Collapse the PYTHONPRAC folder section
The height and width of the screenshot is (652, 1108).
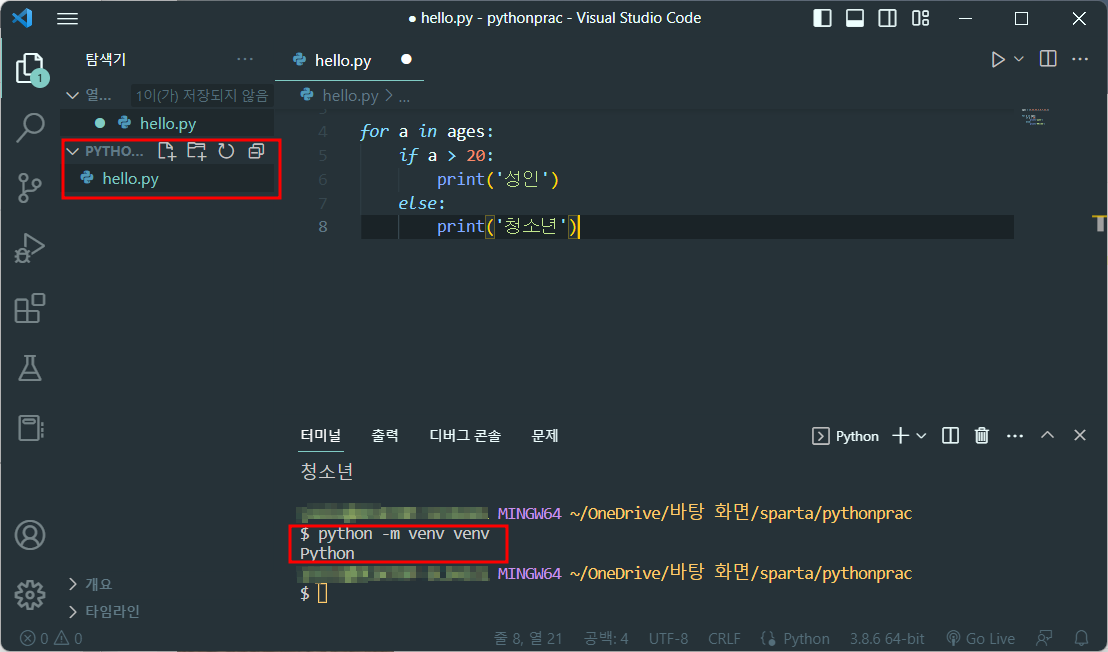point(72,151)
